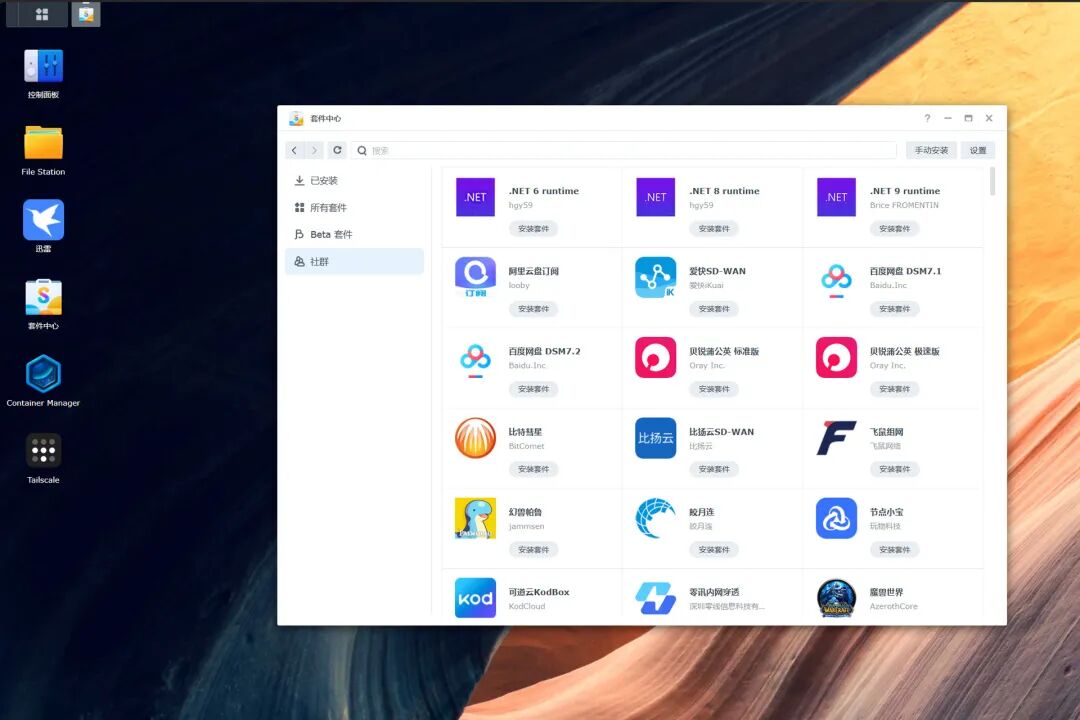Click the .NET 9 runtime icon
Viewport: 1080px width, 720px height.
(x=836, y=197)
